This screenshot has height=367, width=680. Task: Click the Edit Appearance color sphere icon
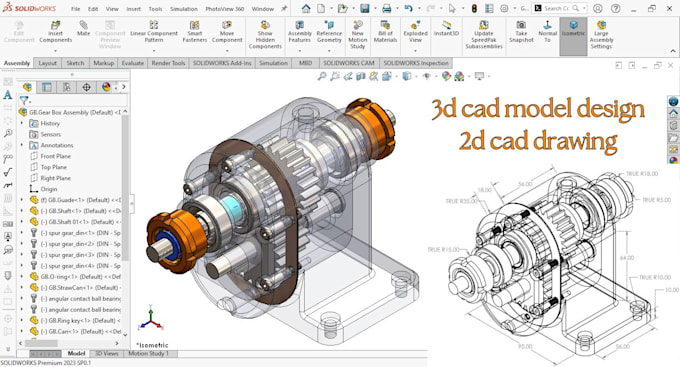(446, 76)
